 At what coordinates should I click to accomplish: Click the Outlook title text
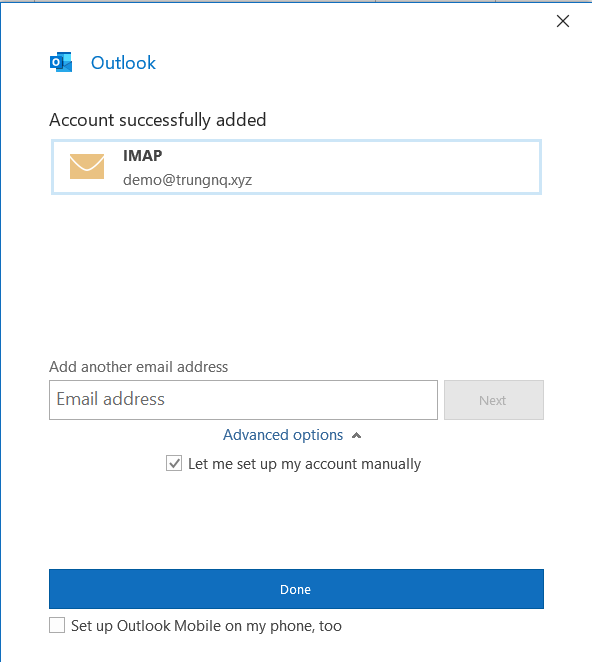coord(123,63)
